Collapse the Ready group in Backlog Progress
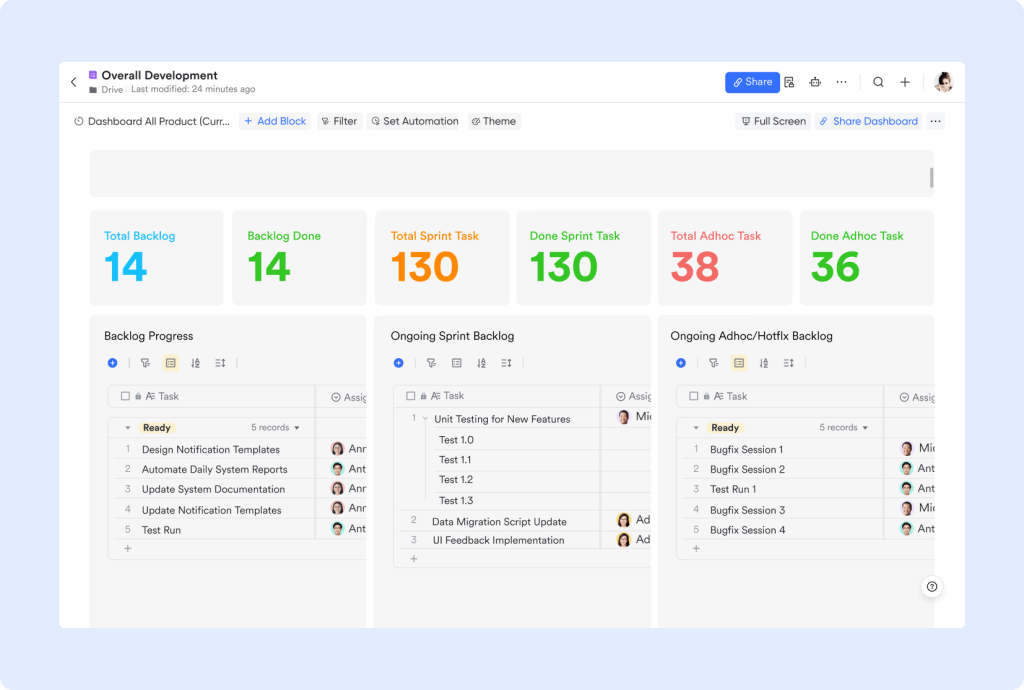This screenshot has width=1024, height=690. pos(128,428)
